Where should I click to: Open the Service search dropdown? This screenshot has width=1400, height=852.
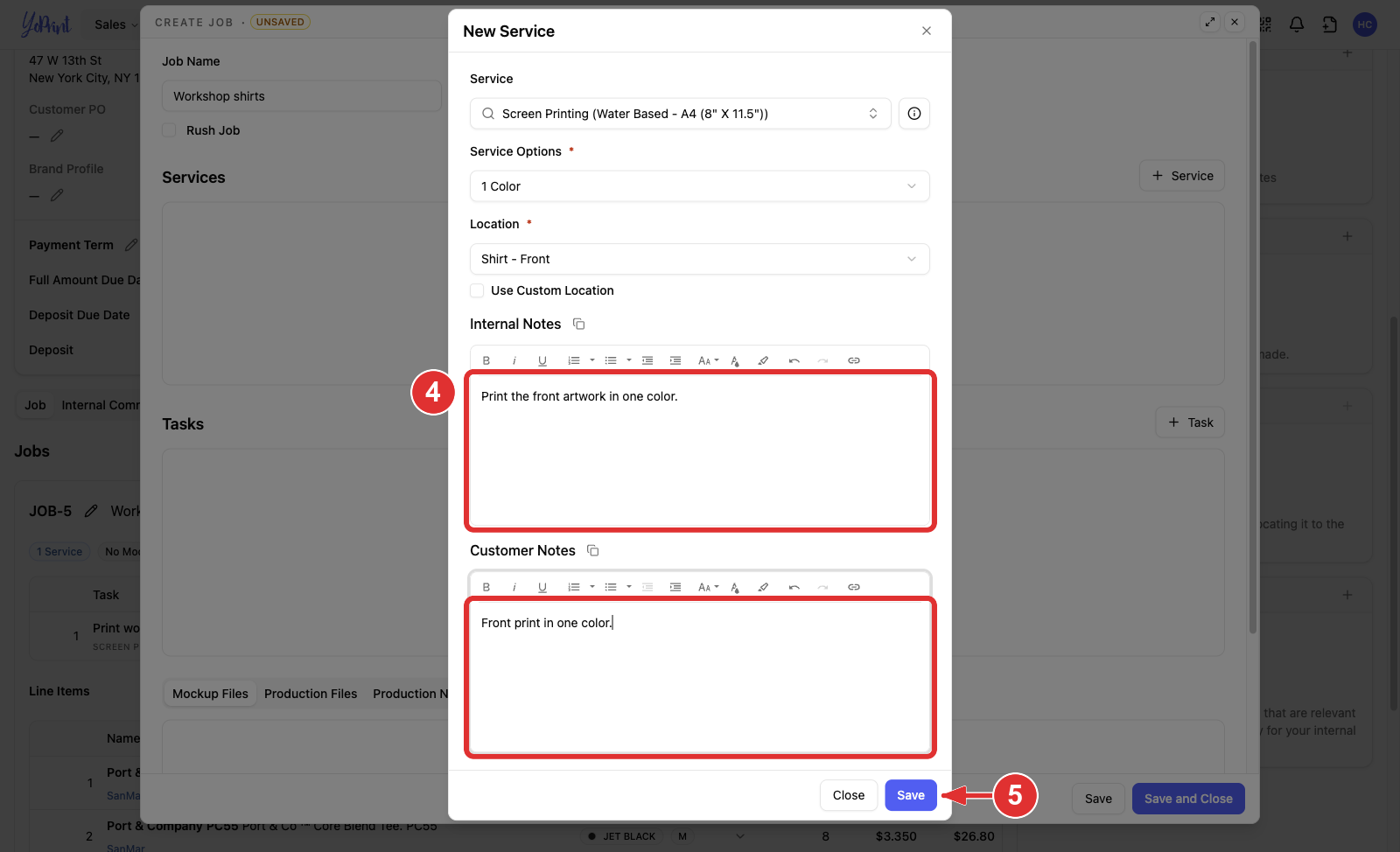[681, 114]
